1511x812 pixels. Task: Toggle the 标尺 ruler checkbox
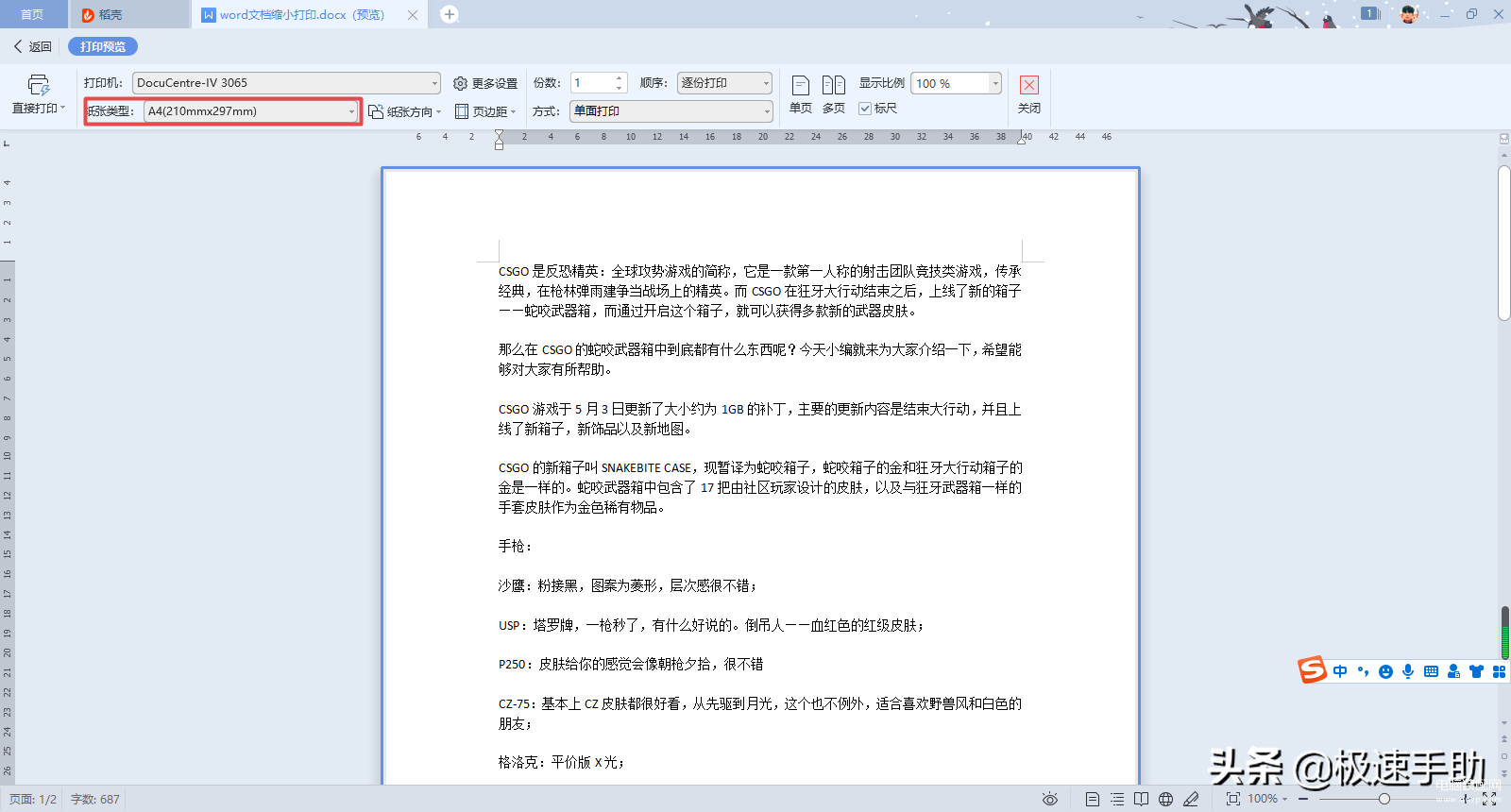tap(864, 109)
